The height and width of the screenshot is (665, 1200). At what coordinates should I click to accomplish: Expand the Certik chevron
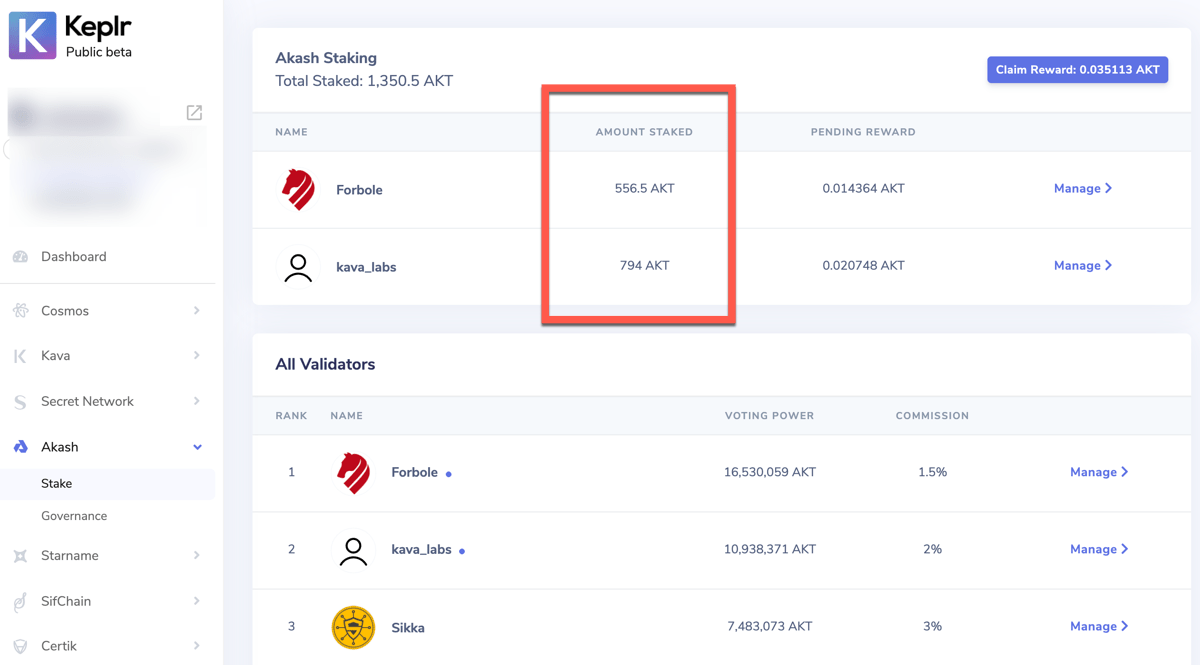[197, 646]
